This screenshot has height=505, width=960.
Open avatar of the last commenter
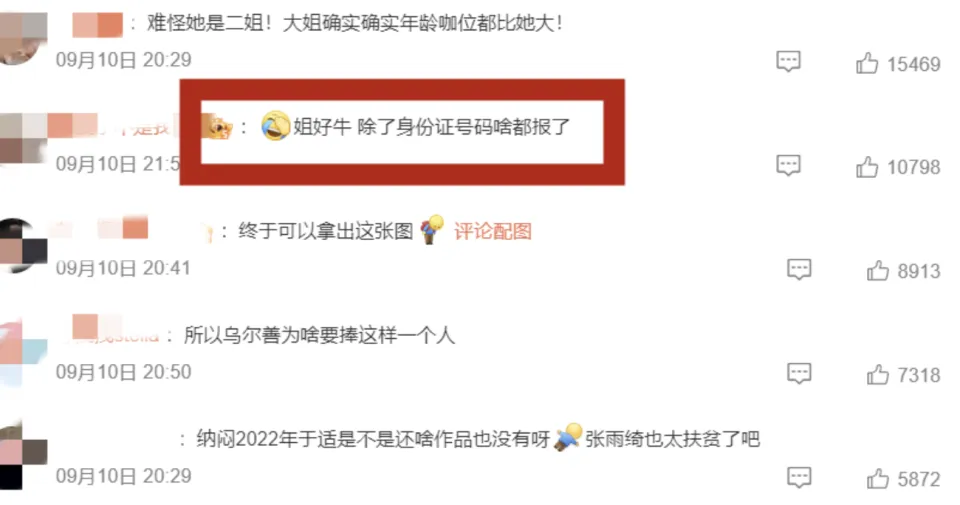23,454
